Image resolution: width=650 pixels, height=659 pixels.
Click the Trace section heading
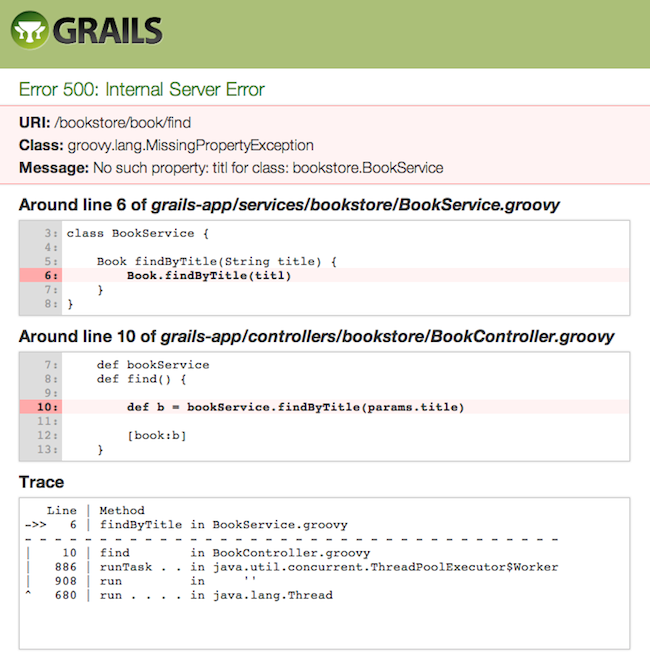coord(41,482)
